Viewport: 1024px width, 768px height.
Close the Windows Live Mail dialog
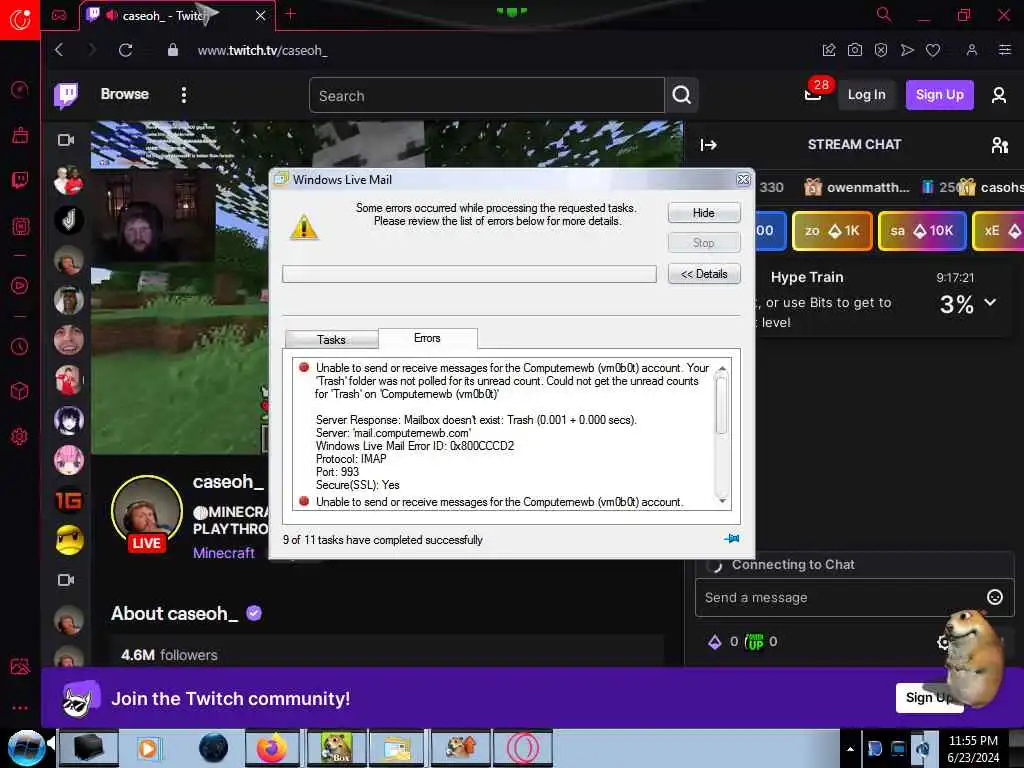743,180
